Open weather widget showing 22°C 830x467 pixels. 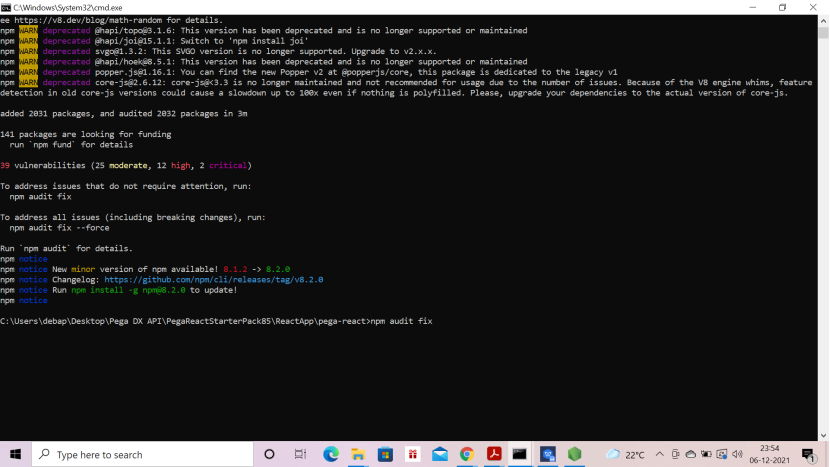pos(626,454)
